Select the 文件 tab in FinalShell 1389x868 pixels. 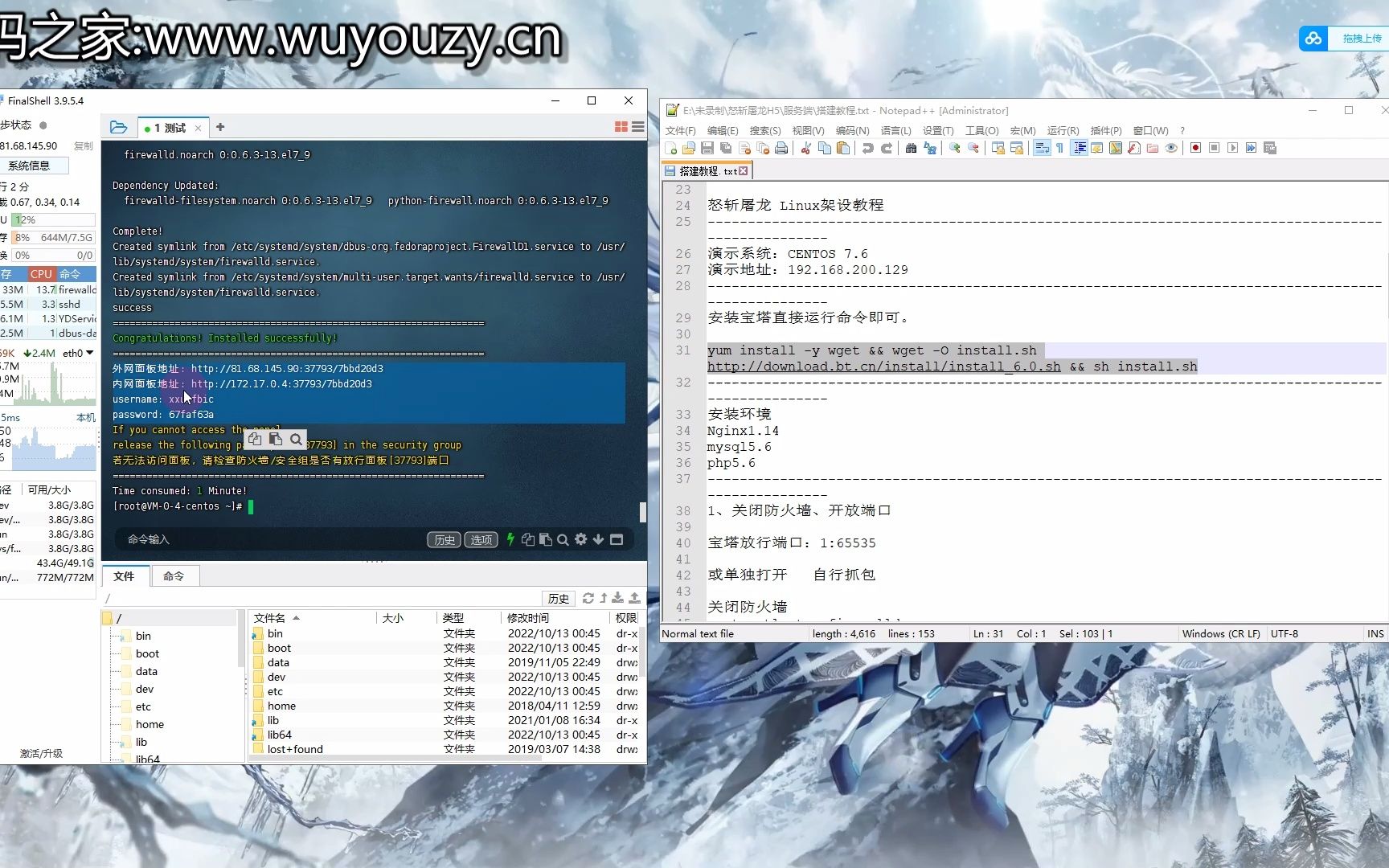click(124, 576)
